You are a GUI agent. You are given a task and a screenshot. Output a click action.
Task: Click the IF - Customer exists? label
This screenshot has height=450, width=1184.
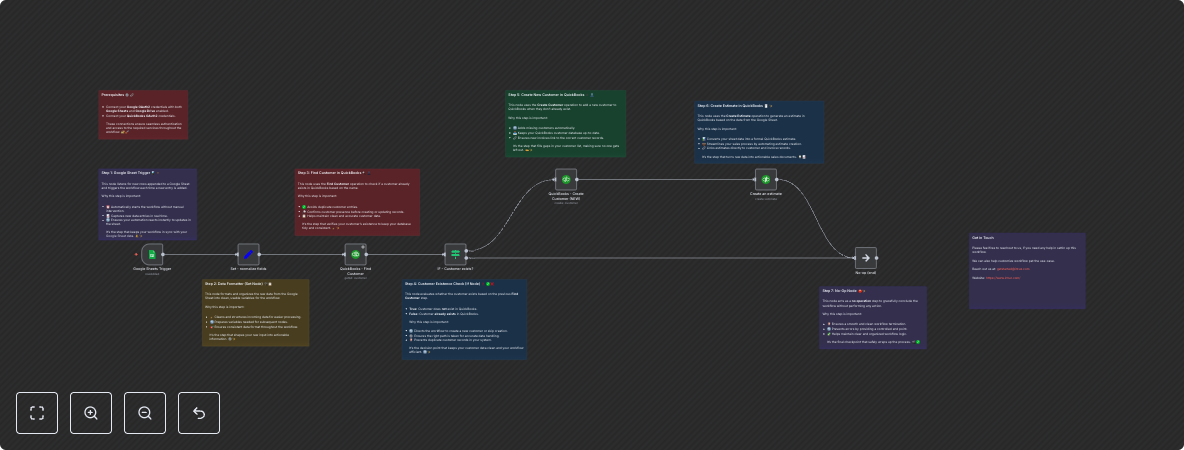[x=455, y=269]
